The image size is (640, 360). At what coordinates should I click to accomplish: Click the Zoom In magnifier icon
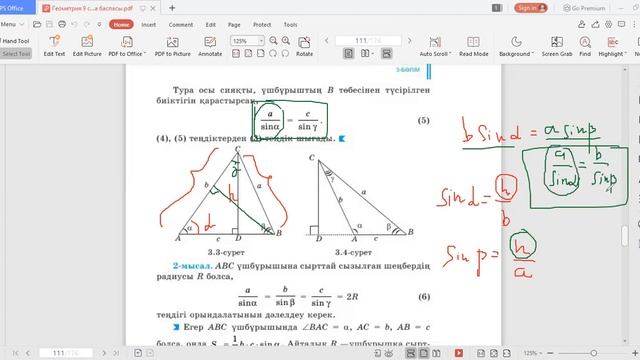[286, 40]
